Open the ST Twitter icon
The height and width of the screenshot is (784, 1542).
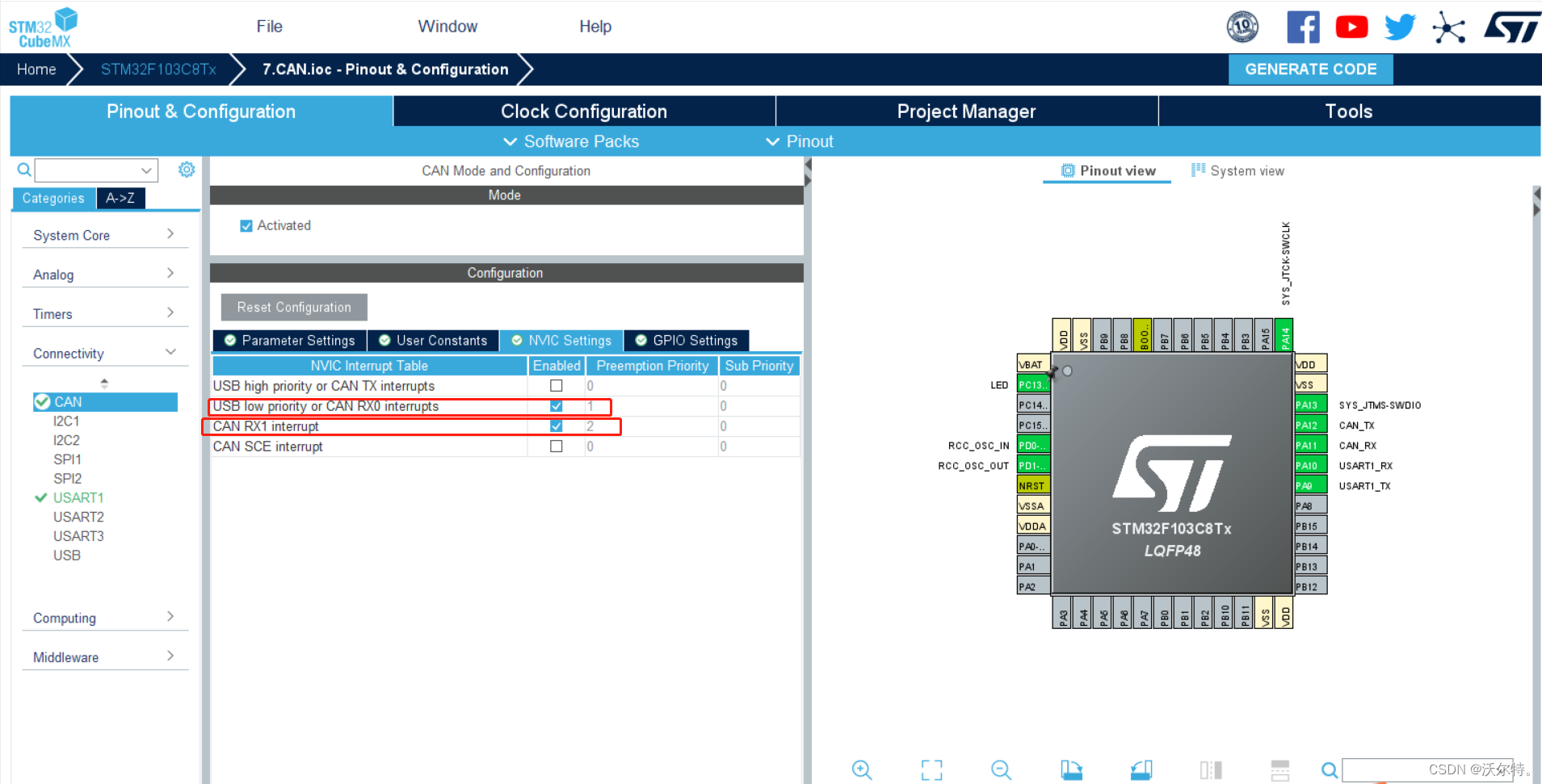pos(1400,27)
